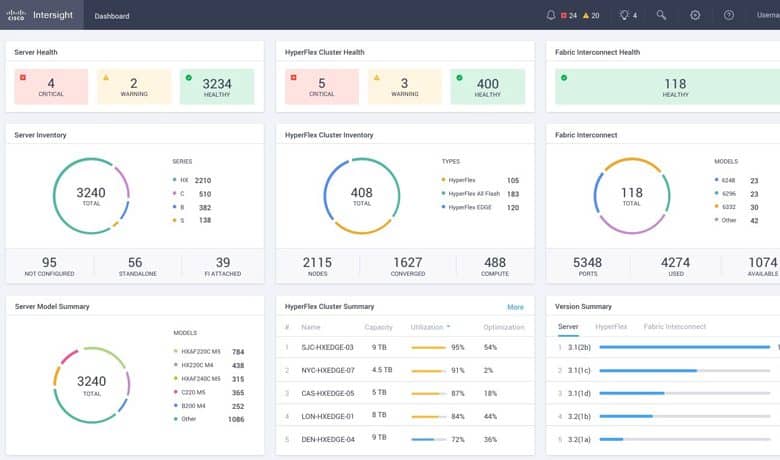Screen dimensions: 780x460
Task: Open the Username account menu
Action: coord(768,15)
